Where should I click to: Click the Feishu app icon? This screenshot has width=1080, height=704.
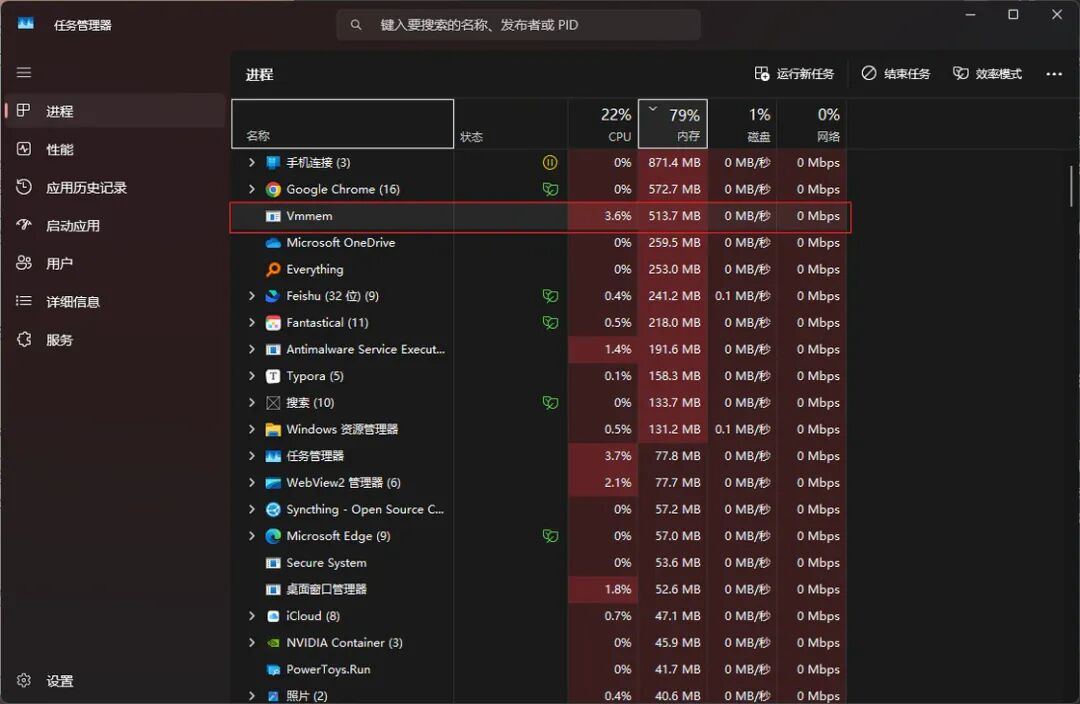tap(273, 296)
